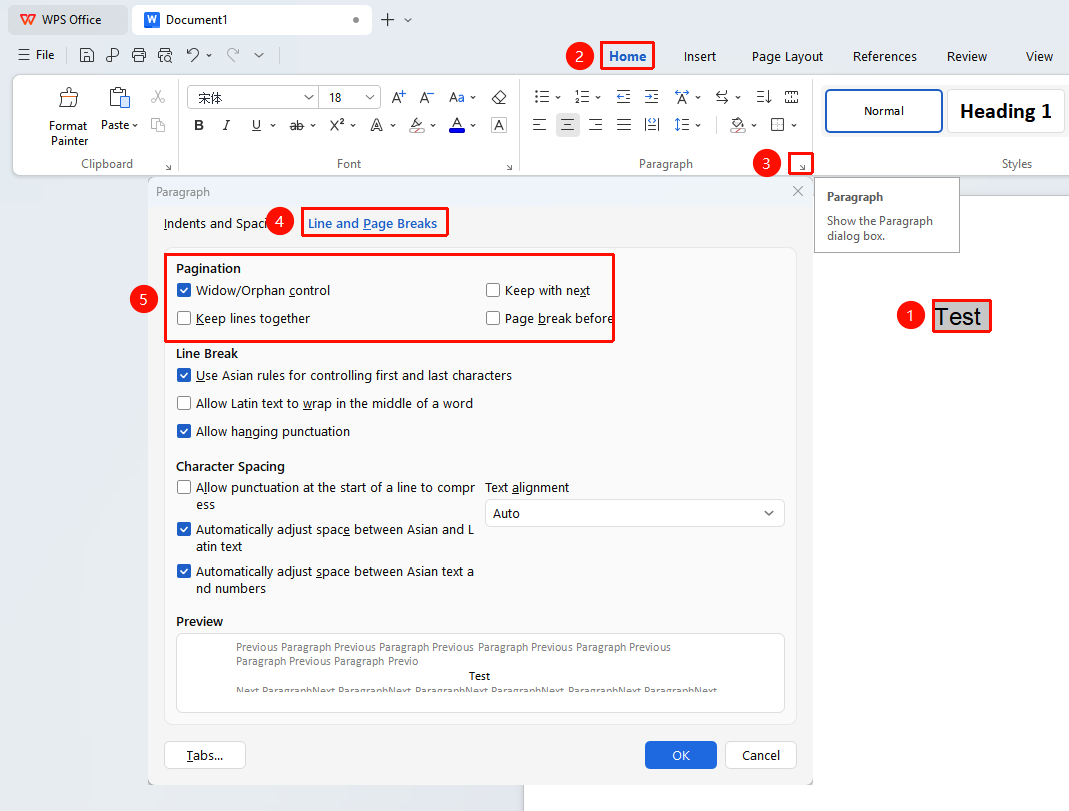The height and width of the screenshot is (811, 1069).
Task: Open the font size dropdown showing 18
Action: point(370,97)
